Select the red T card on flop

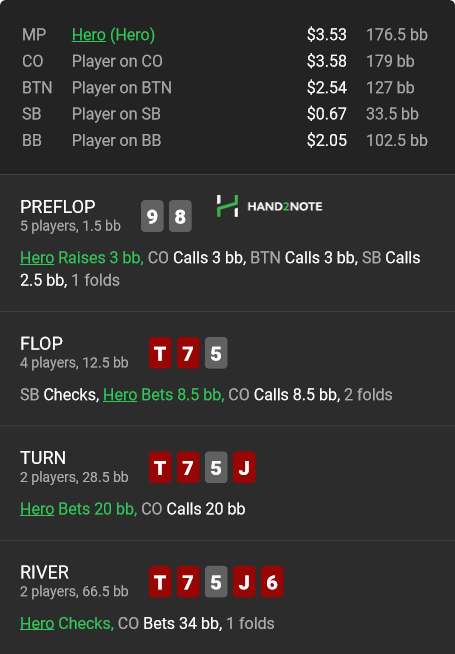(160, 353)
